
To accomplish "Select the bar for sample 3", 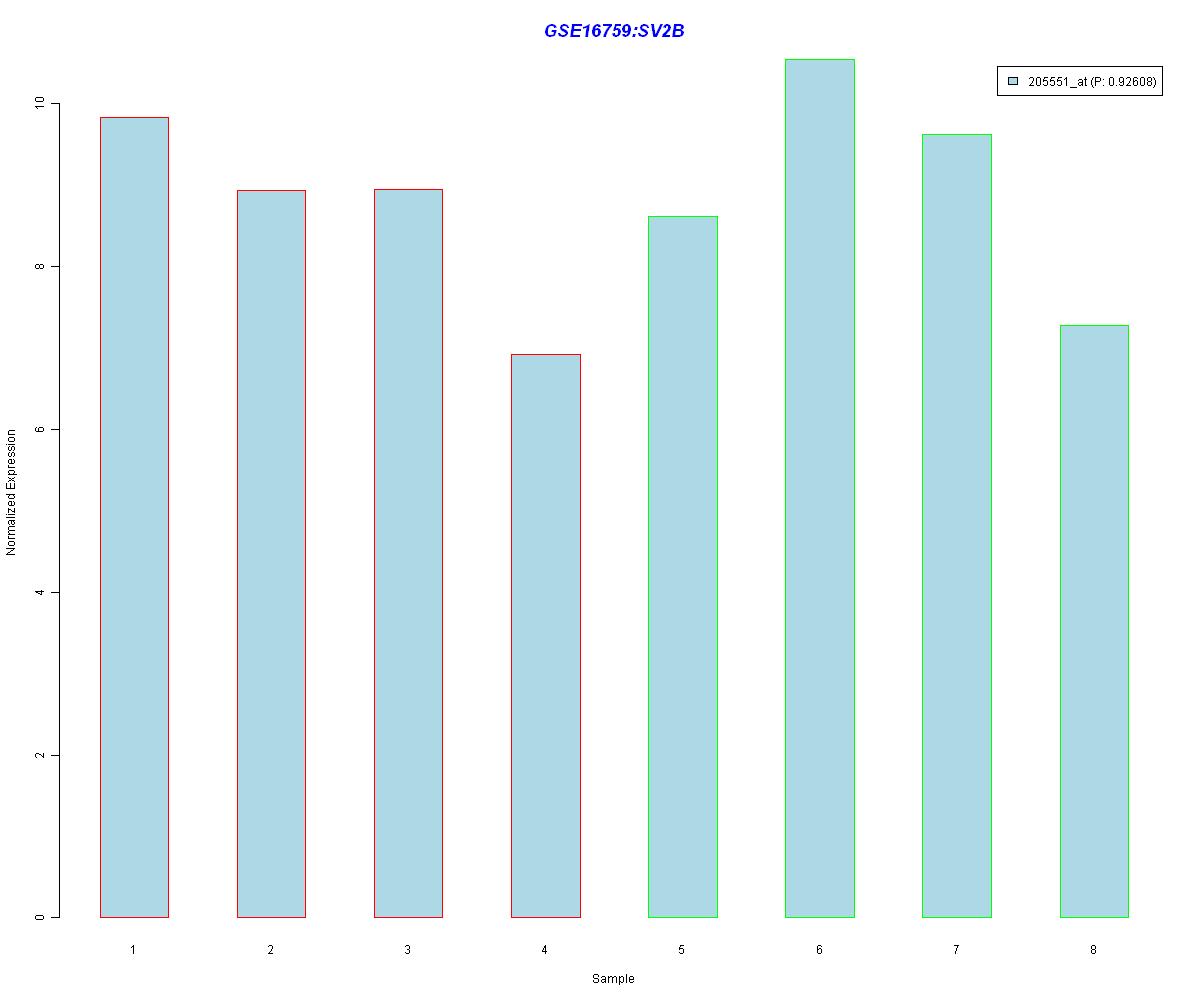I will [408, 553].
